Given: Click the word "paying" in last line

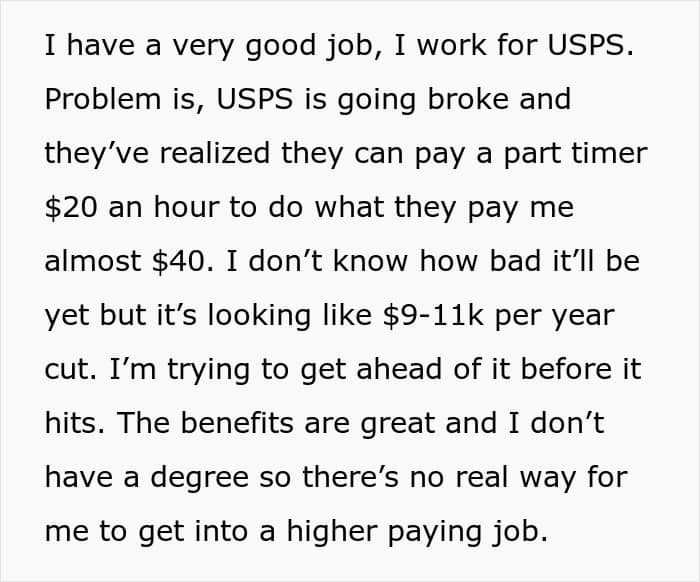Looking at the screenshot, I should 435,533.
